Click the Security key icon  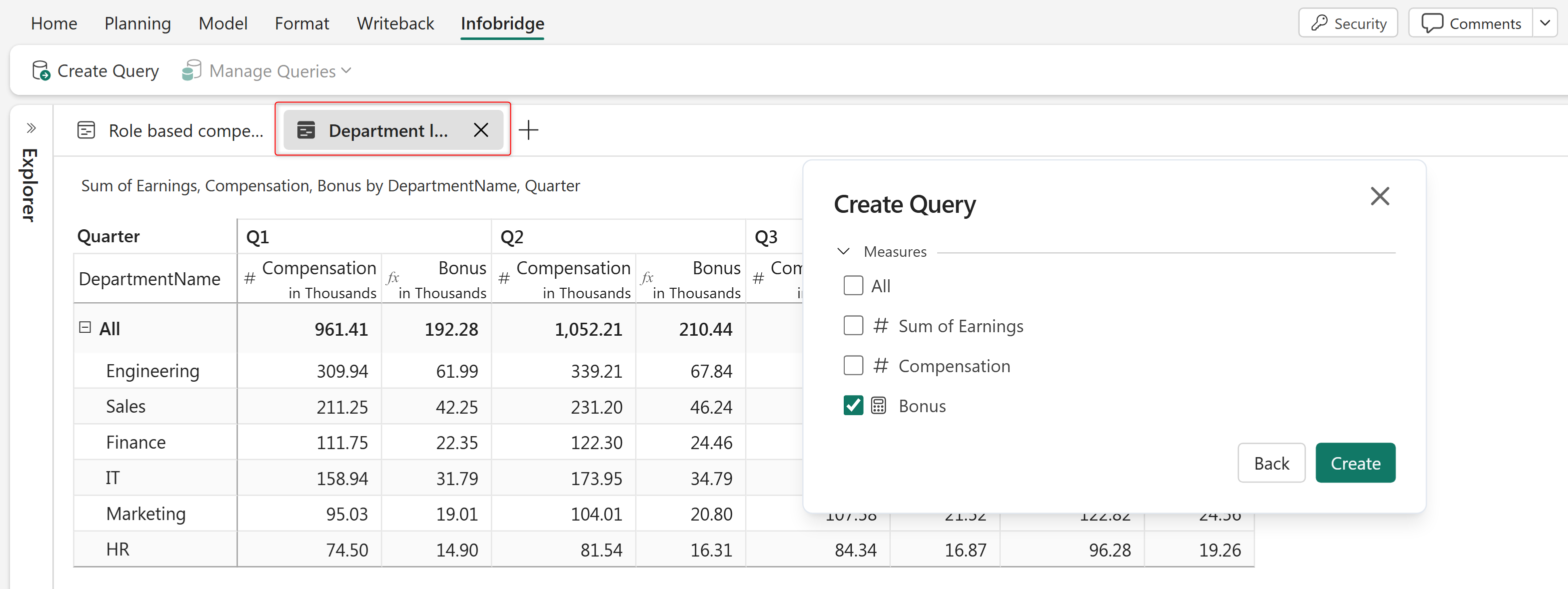[1319, 23]
